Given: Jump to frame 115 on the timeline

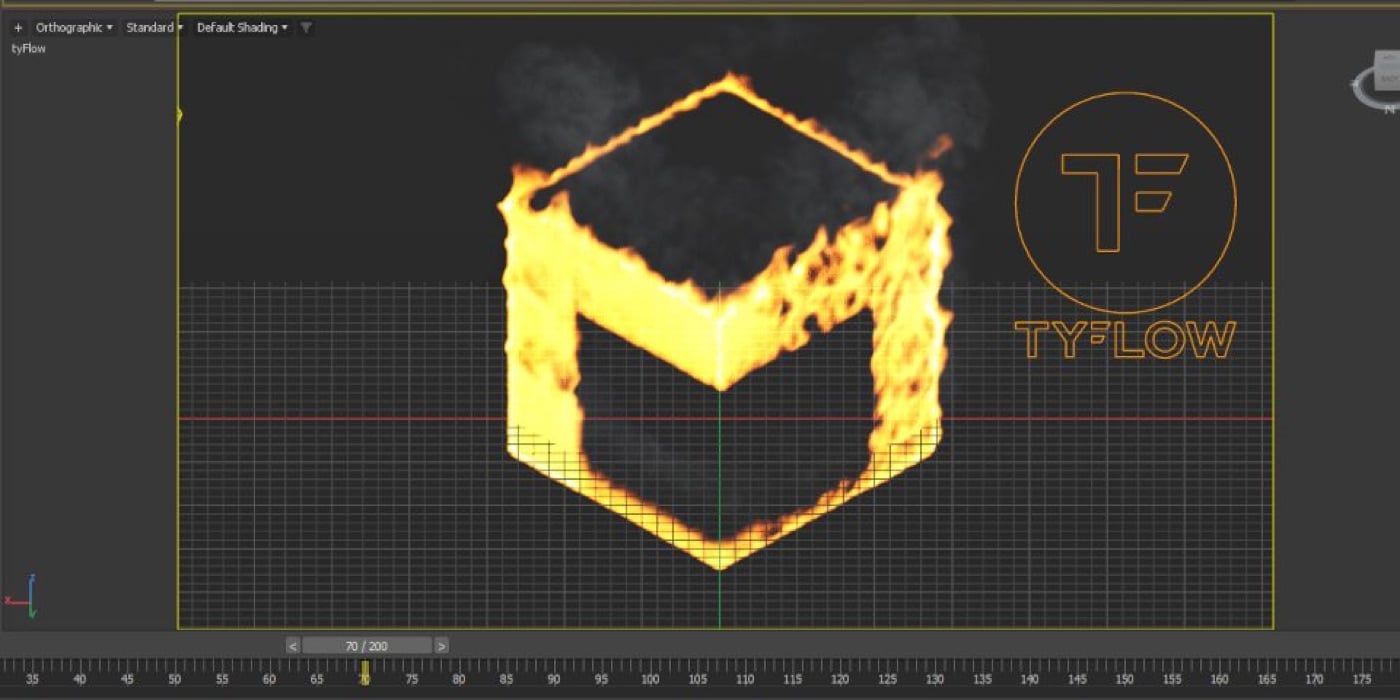Looking at the screenshot, I should [792, 680].
